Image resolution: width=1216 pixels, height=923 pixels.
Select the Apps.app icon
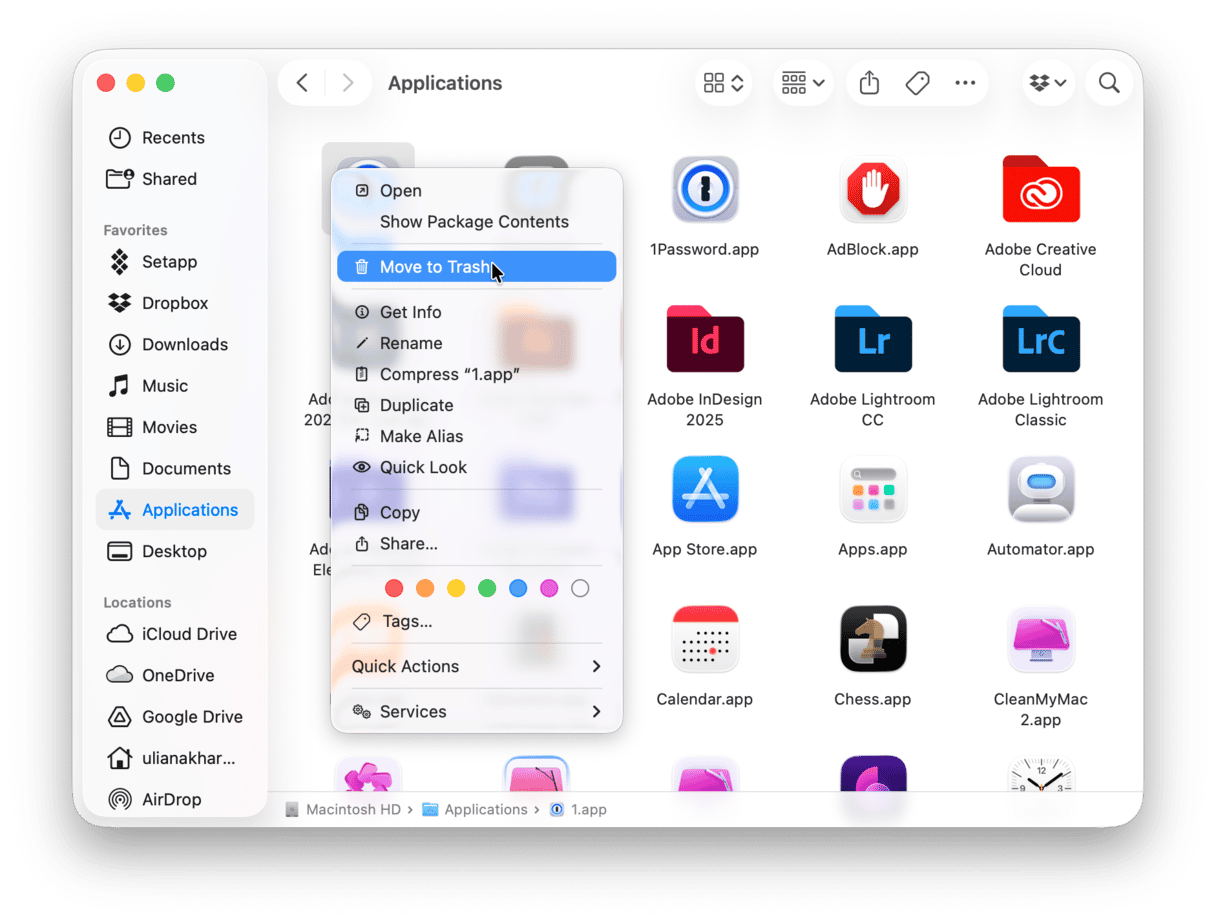pyautogui.click(x=873, y=489)
